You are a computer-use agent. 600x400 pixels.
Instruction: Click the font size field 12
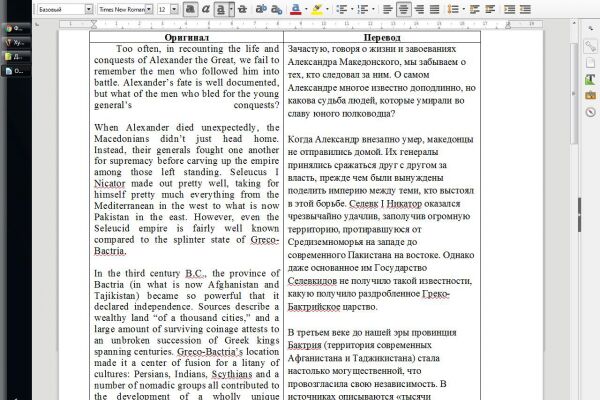163,9
